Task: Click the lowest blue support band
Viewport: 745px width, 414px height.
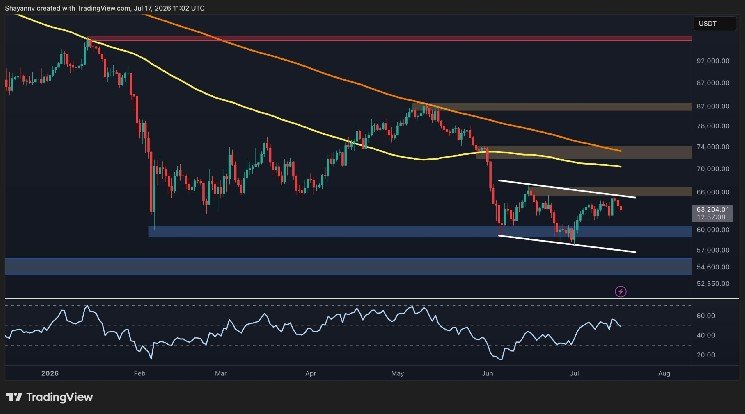Action: (348, 267)
